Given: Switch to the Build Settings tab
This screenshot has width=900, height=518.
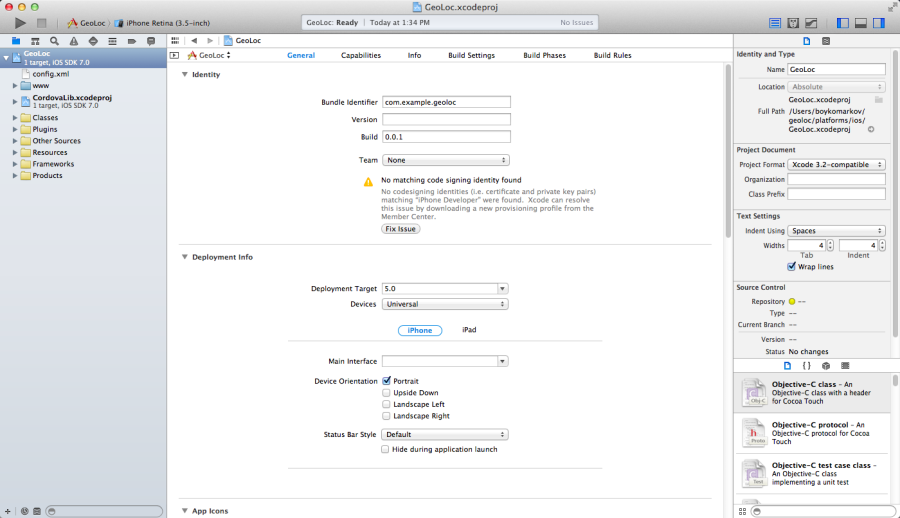Looking at the screenshot, I should pyautogui.click(x=471, y=56).
